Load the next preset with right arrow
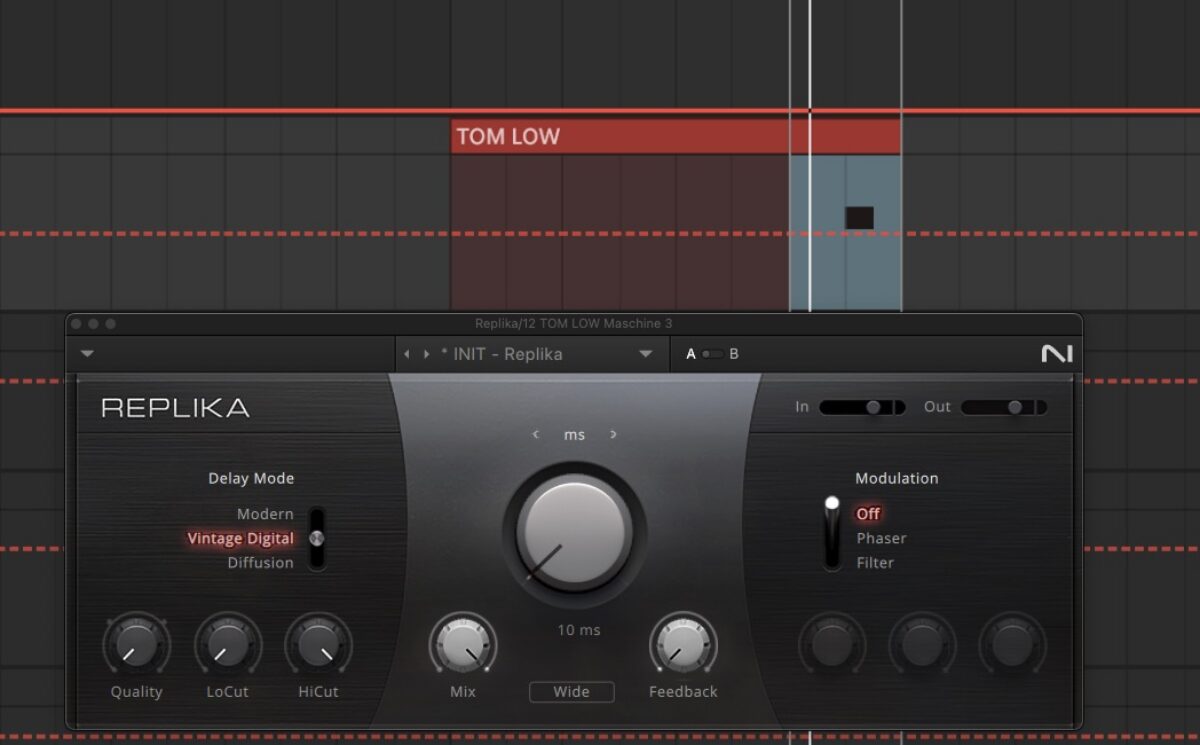The width and height of the screenshot is (1200, 745). point(427,354)
